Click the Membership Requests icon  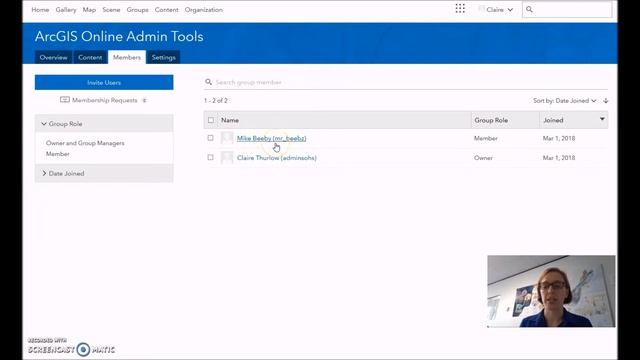pos(64,100)
